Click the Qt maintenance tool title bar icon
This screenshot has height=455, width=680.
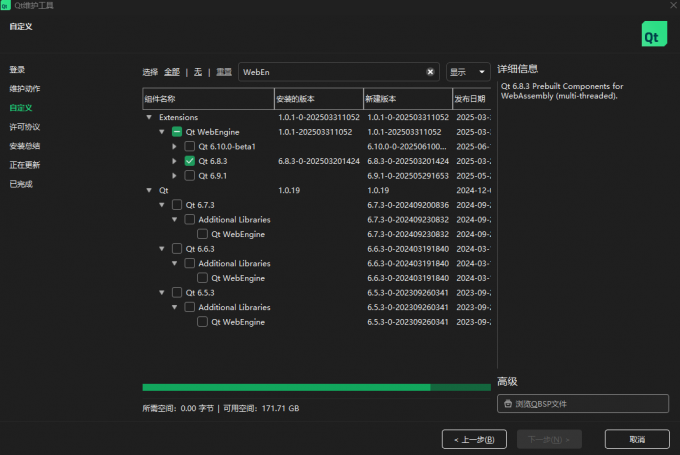point(5,5)
